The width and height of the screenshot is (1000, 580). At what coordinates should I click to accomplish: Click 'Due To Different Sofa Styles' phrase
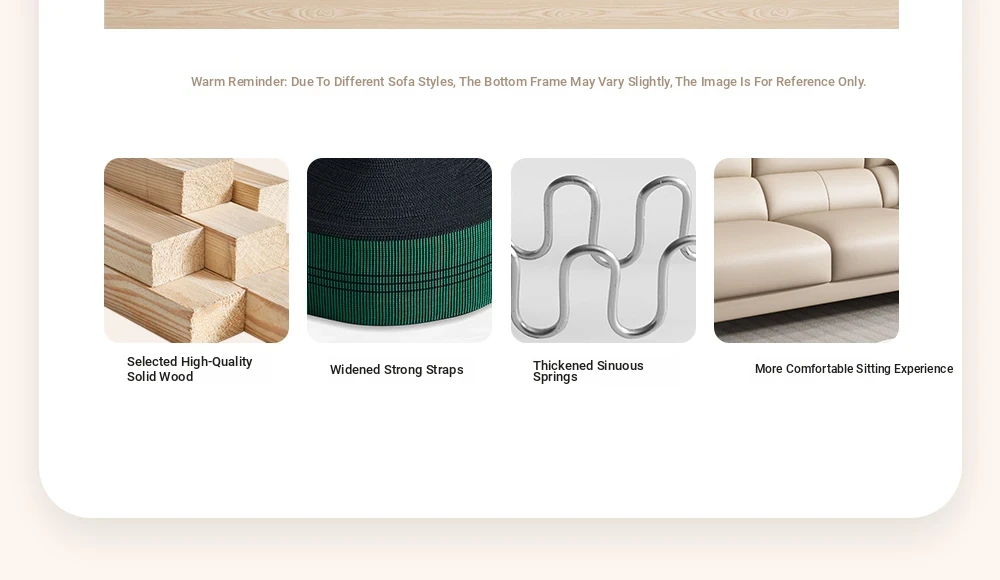pos(372,82)
